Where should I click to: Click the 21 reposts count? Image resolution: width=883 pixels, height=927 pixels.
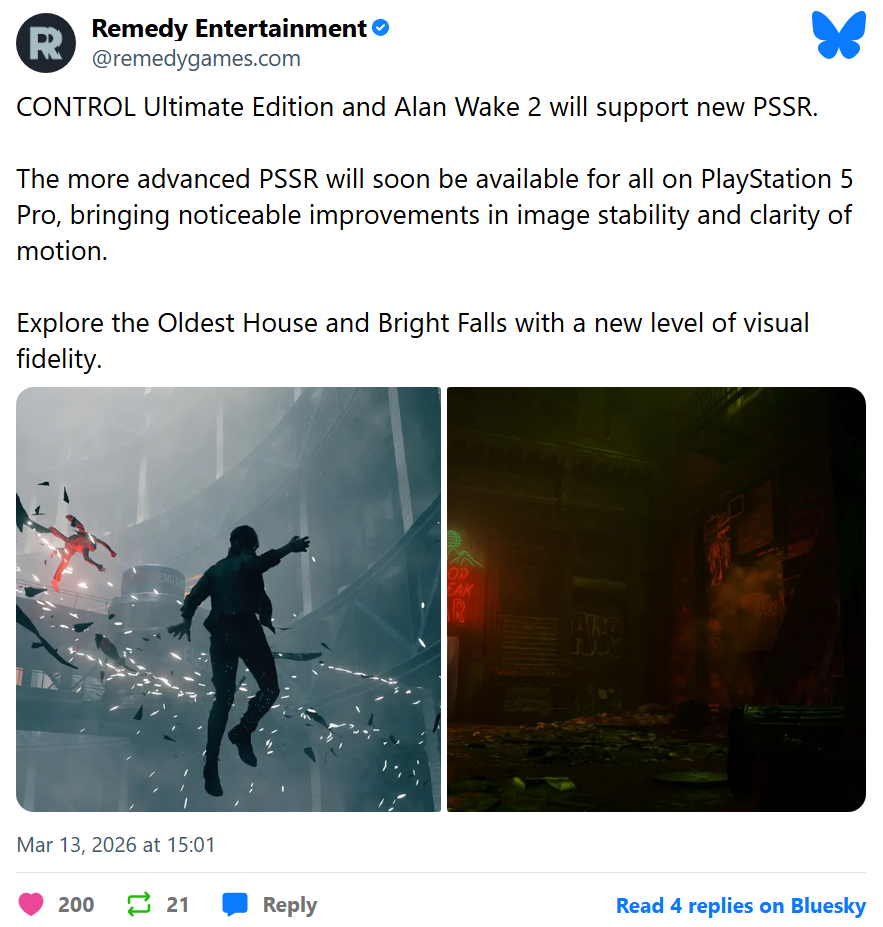177,905
